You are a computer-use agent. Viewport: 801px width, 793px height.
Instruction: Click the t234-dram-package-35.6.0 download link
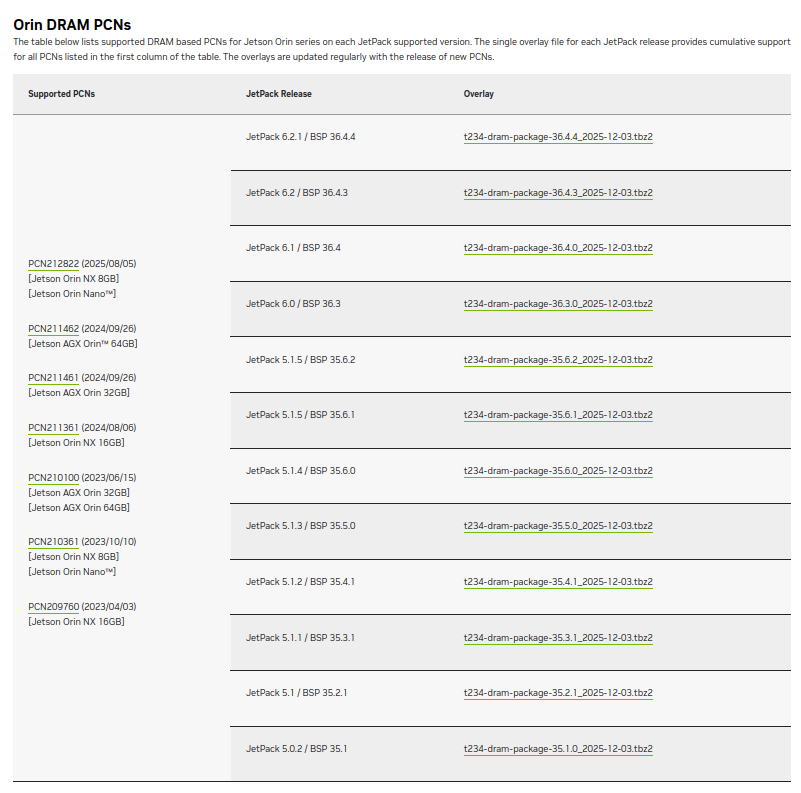tap(557, 471)
